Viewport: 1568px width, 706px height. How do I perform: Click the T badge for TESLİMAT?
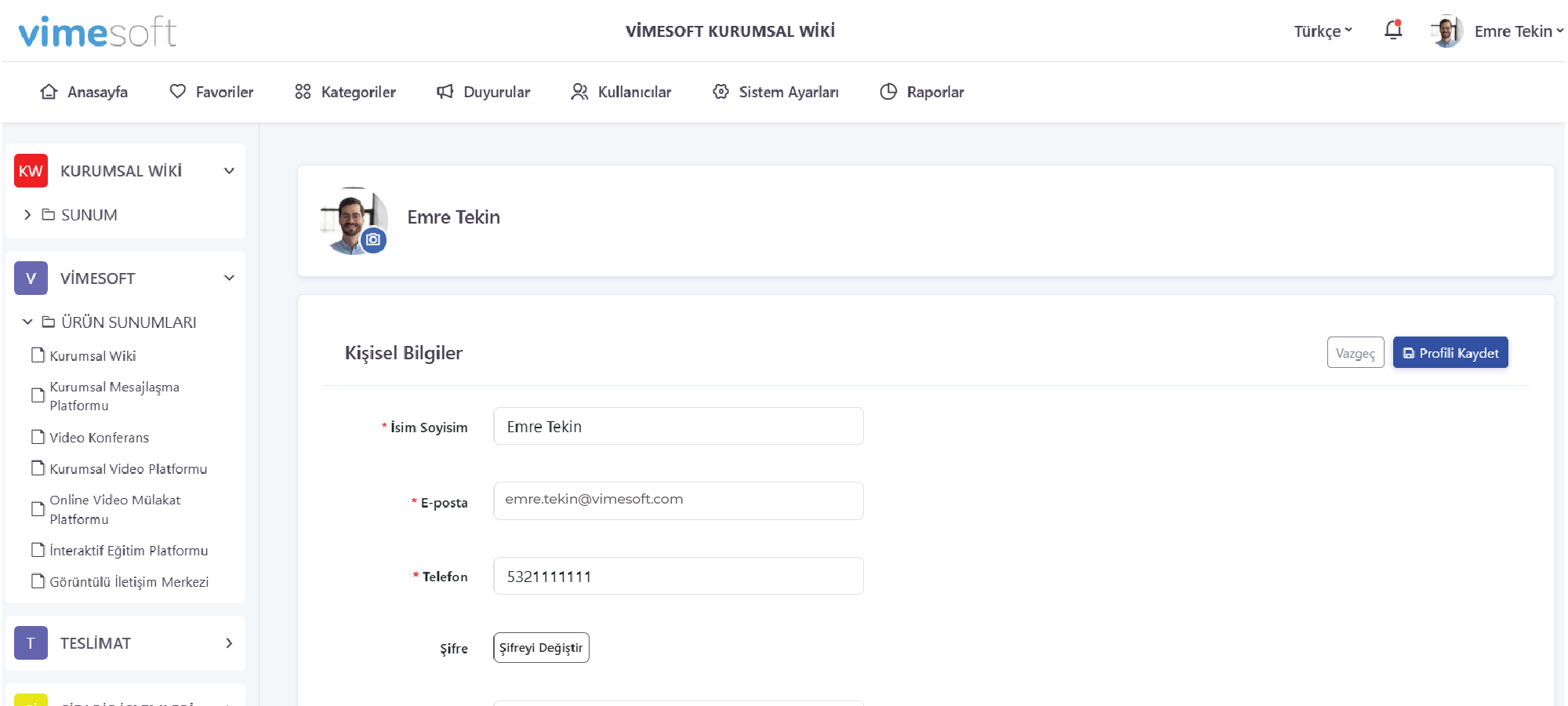[x=31, y=643]
